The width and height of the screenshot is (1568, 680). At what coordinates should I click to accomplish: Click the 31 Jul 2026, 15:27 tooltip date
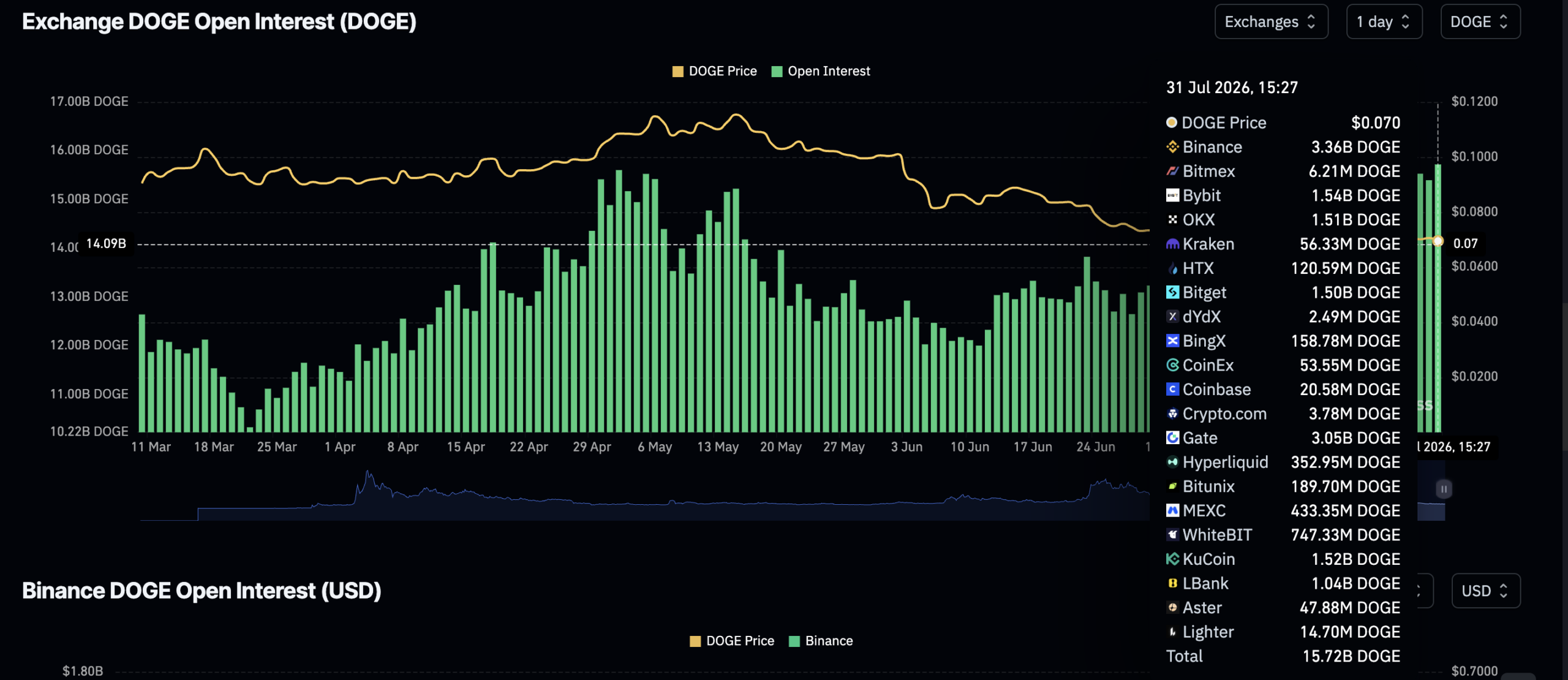pos(1232,88)
